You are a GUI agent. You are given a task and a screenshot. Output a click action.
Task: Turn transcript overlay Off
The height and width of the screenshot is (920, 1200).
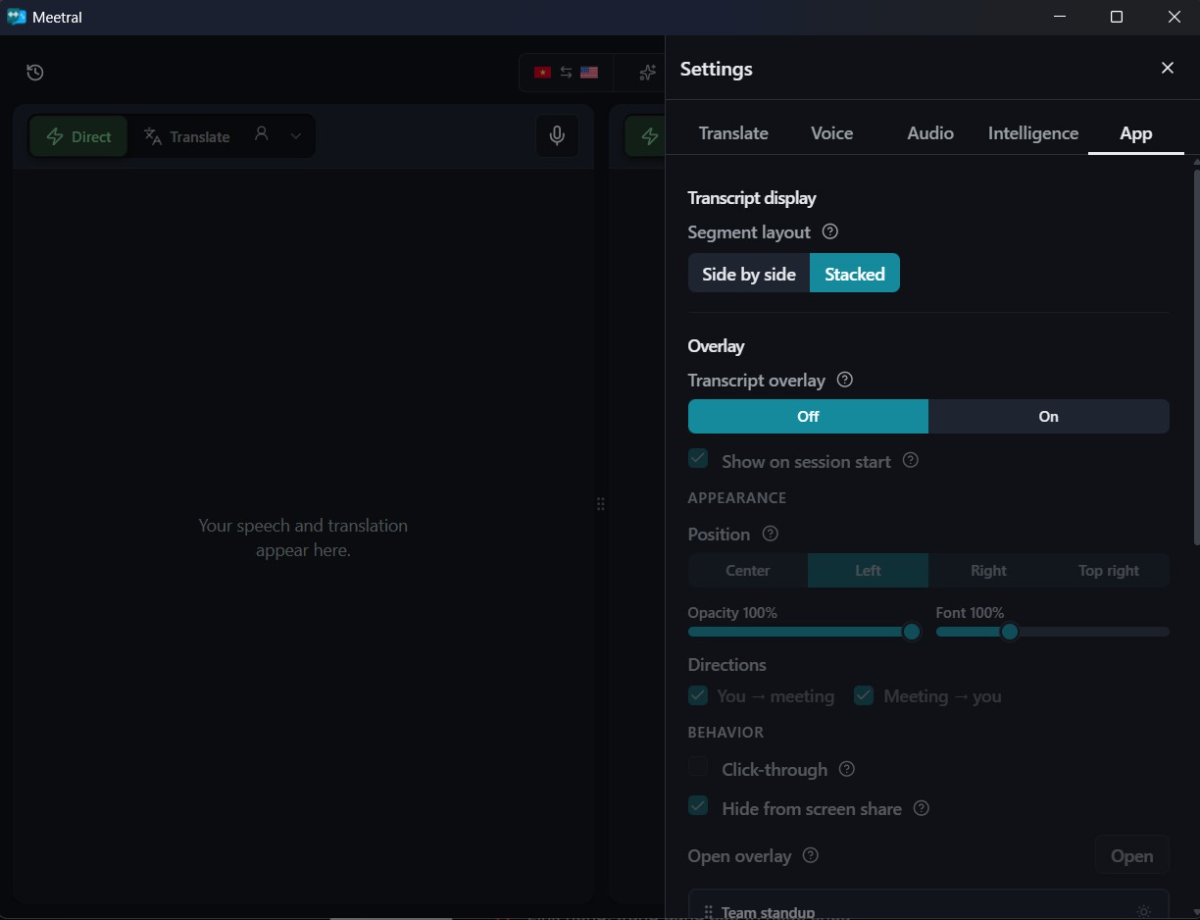(808, 417)
